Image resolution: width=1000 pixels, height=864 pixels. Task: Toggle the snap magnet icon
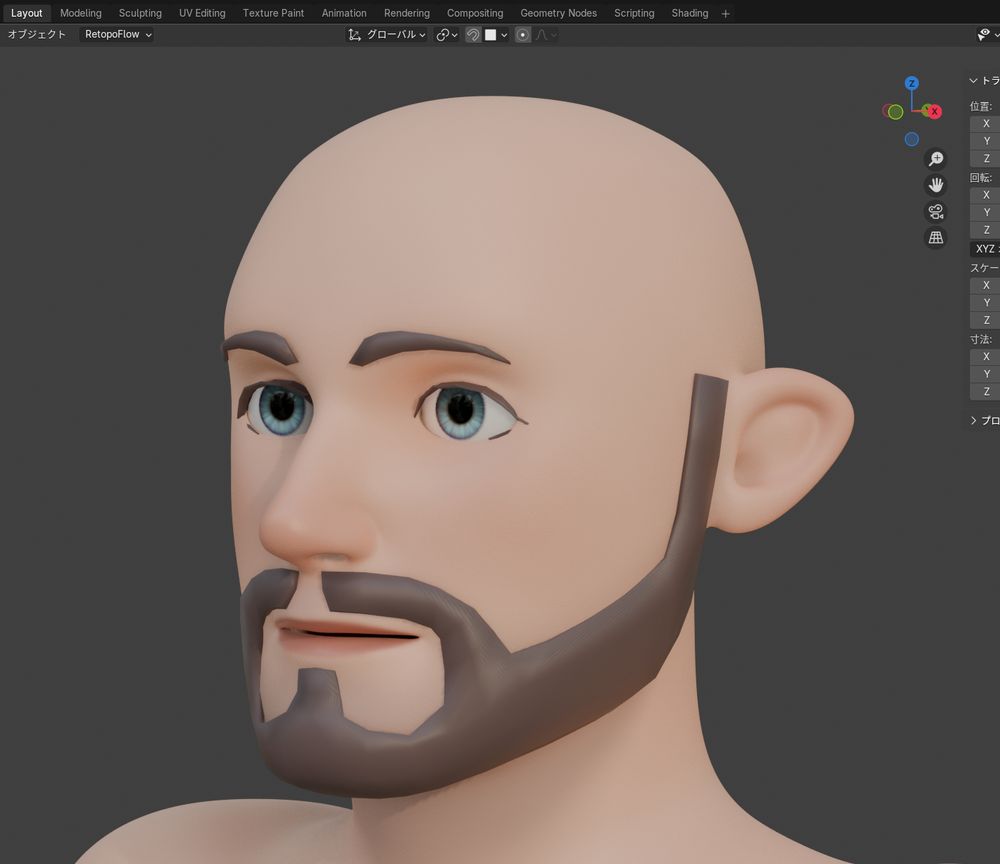point(473,34)
